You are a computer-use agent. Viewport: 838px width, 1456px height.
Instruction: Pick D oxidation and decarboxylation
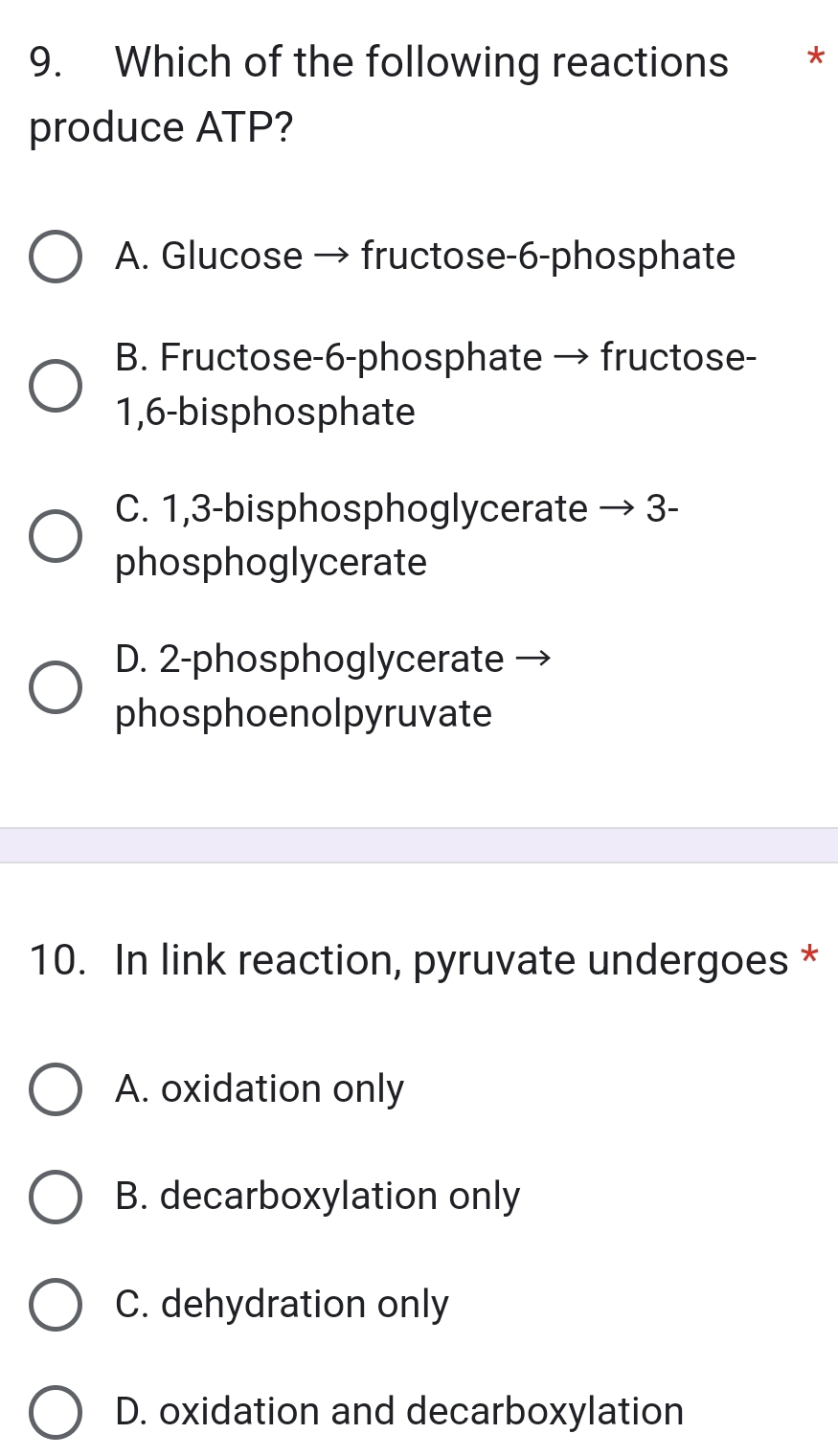pos(55,1410)
